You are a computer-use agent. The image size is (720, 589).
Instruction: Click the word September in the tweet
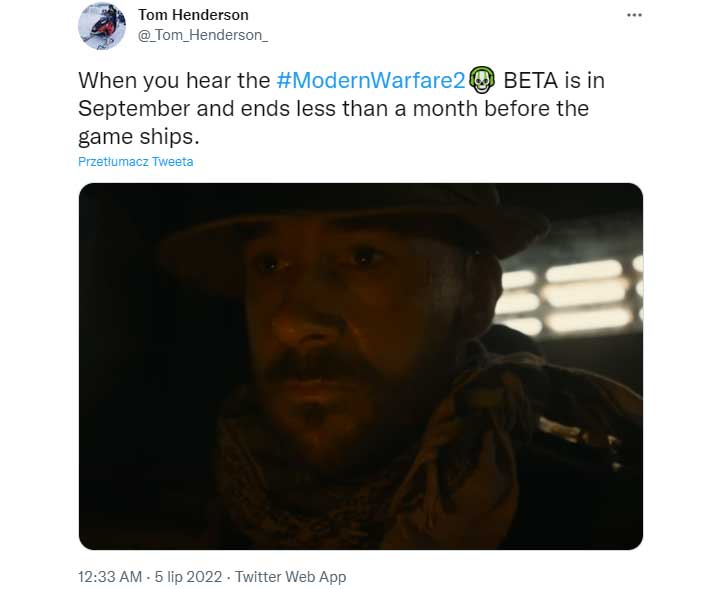coord(138,108)
